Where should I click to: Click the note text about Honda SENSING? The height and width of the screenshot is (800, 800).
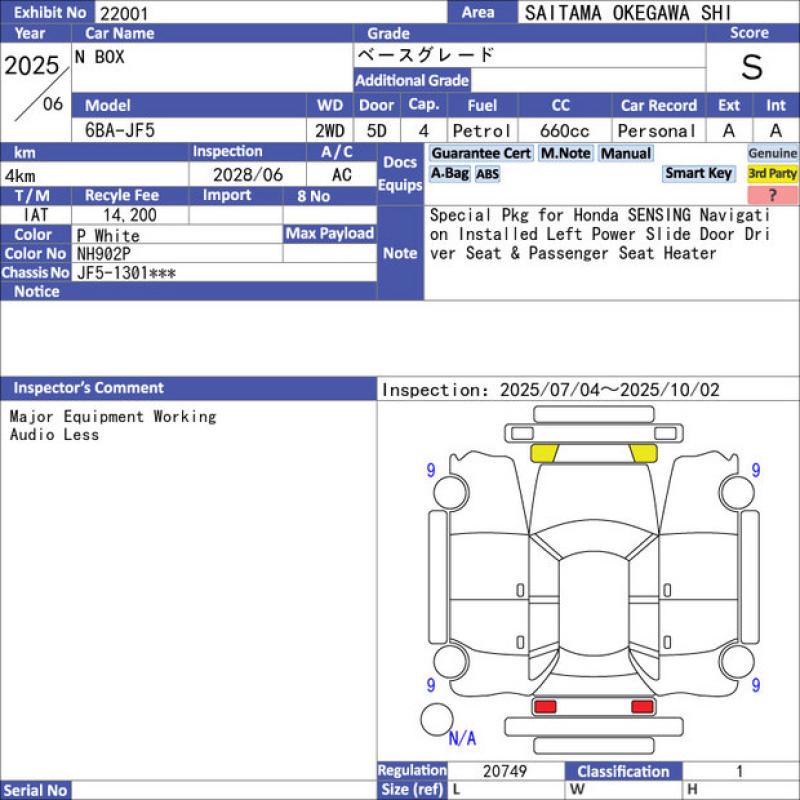coord(599,234)
